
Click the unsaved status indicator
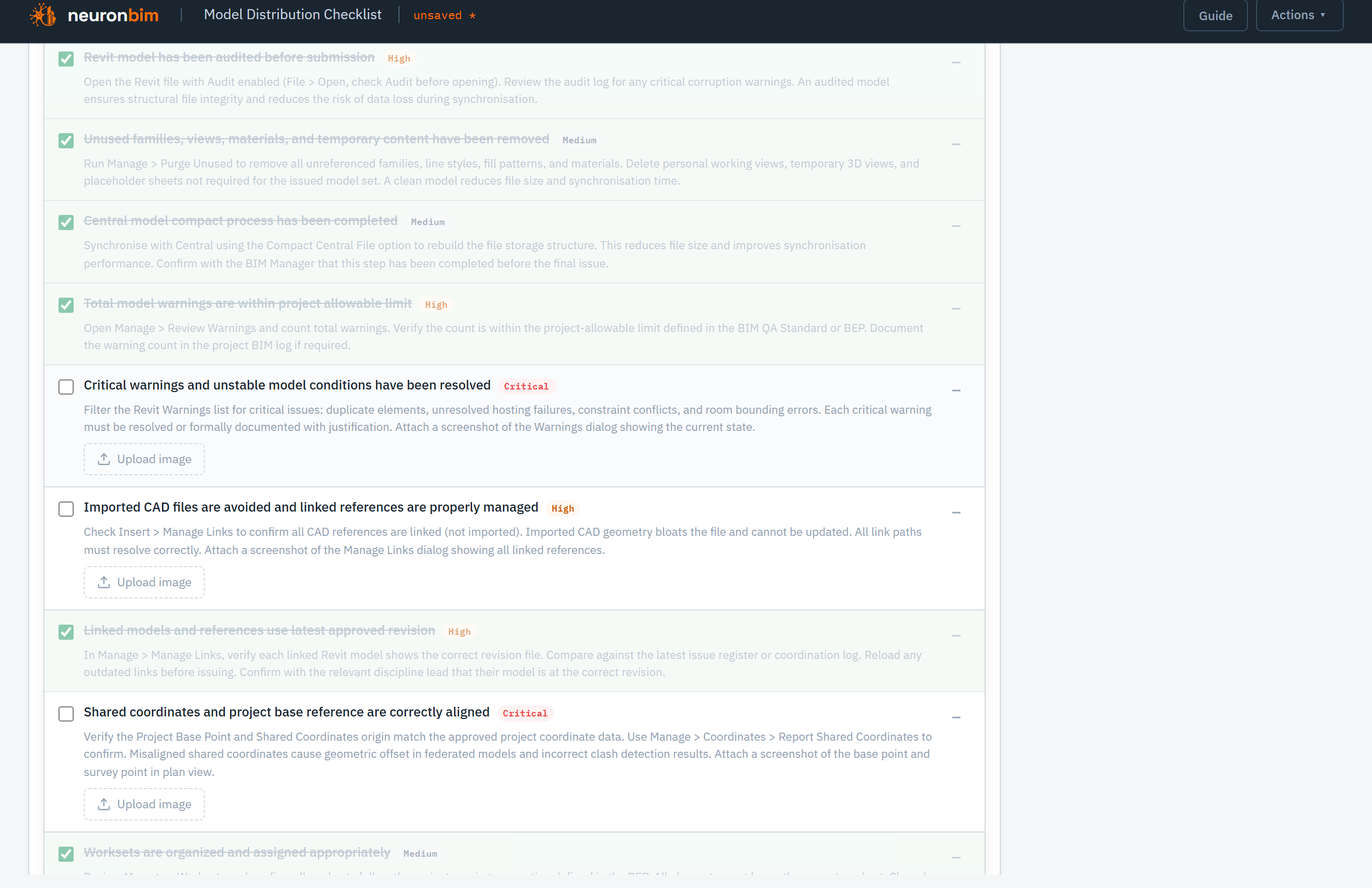point(444,15)
